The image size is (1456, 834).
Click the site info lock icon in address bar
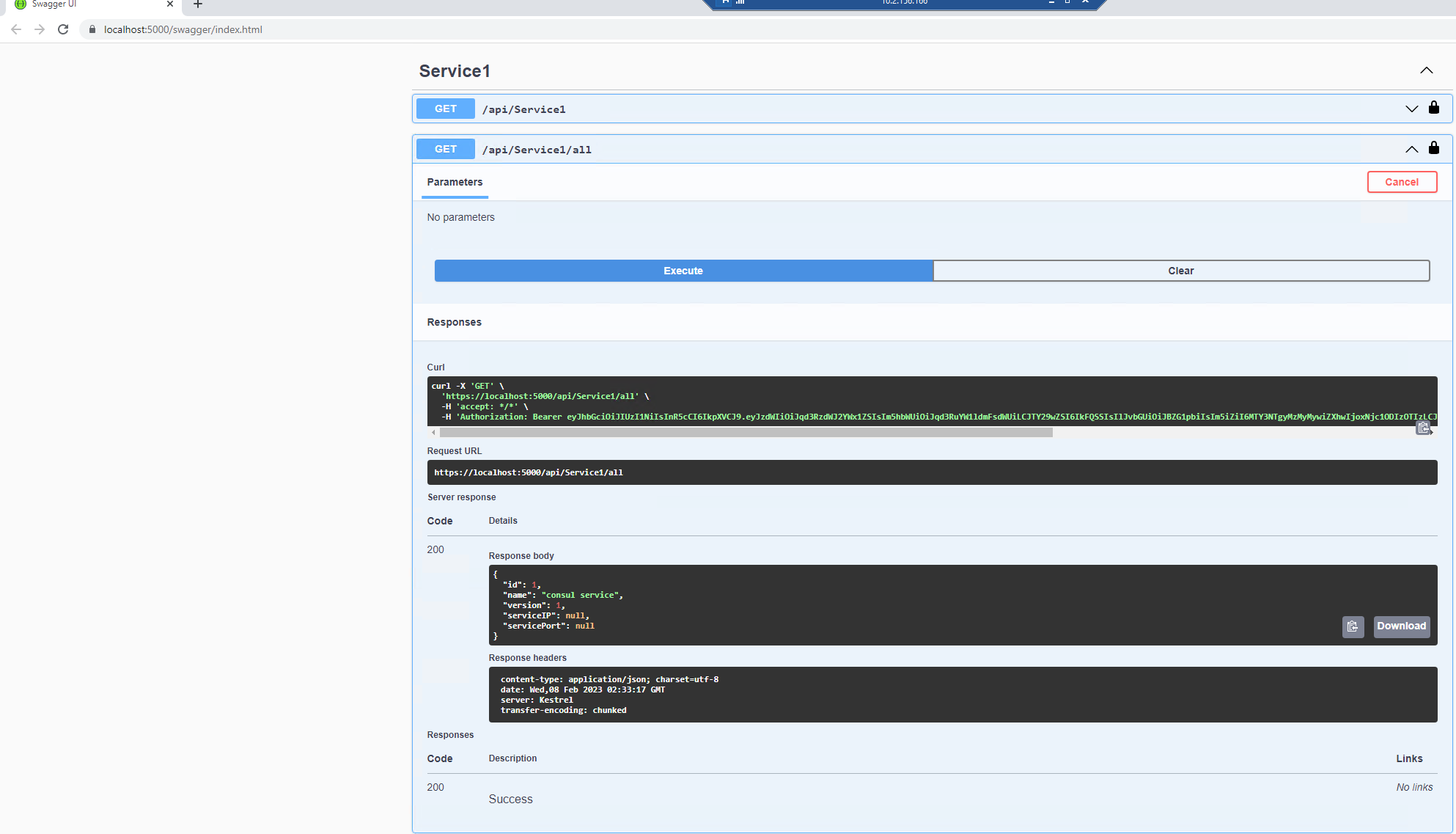pyautogui.click(x=92, y=29)
